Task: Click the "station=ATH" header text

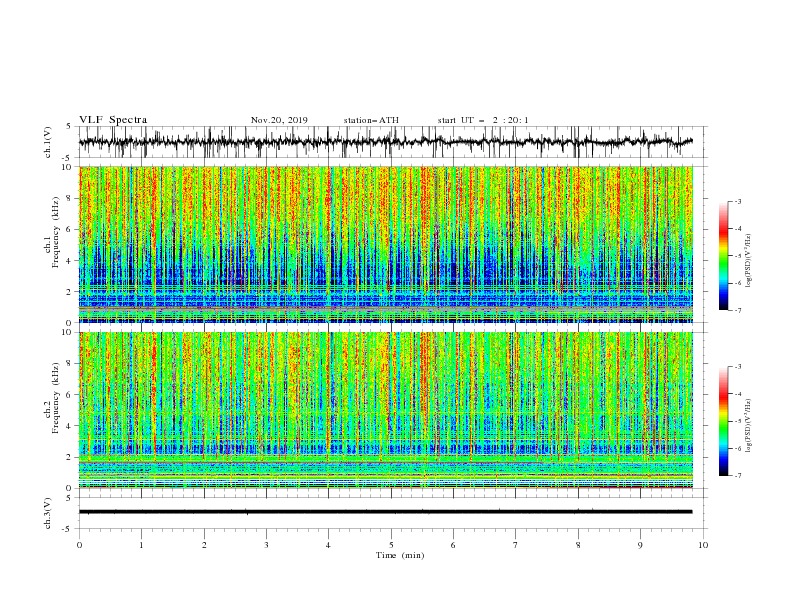Action: (371, 120)
